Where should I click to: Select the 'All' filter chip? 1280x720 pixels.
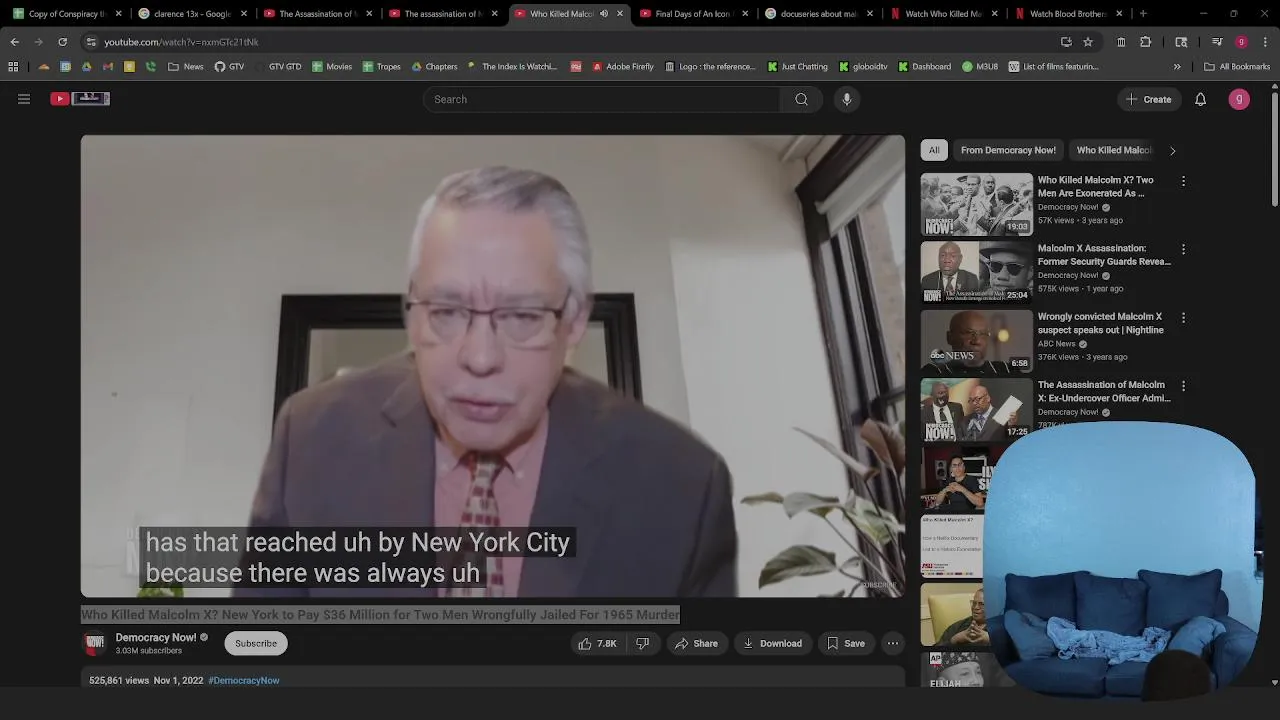pyautogui.click(x=934, y=150)
